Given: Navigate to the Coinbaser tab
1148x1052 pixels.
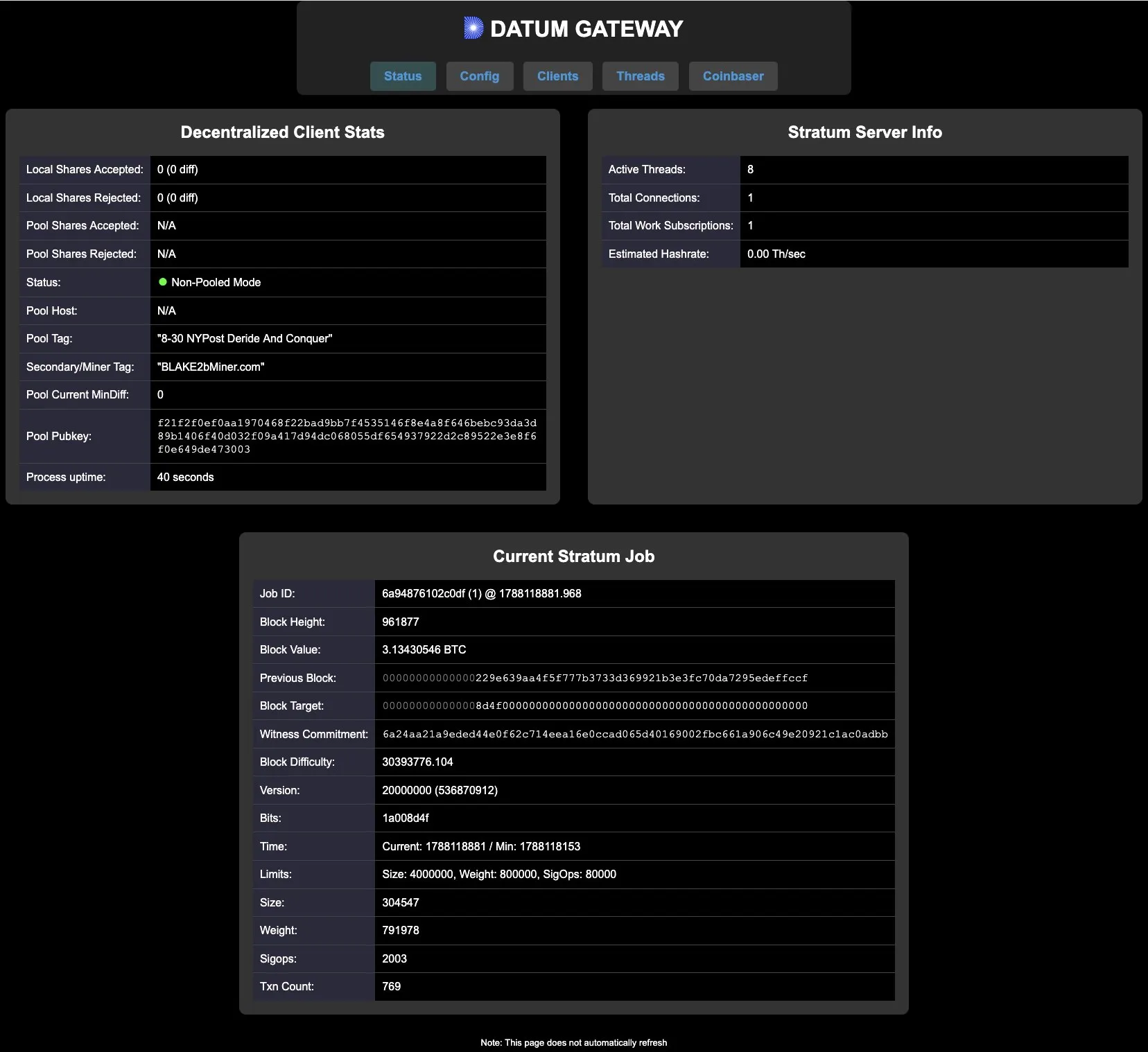Looking at the screenshot, I should (x=733, y=76).
